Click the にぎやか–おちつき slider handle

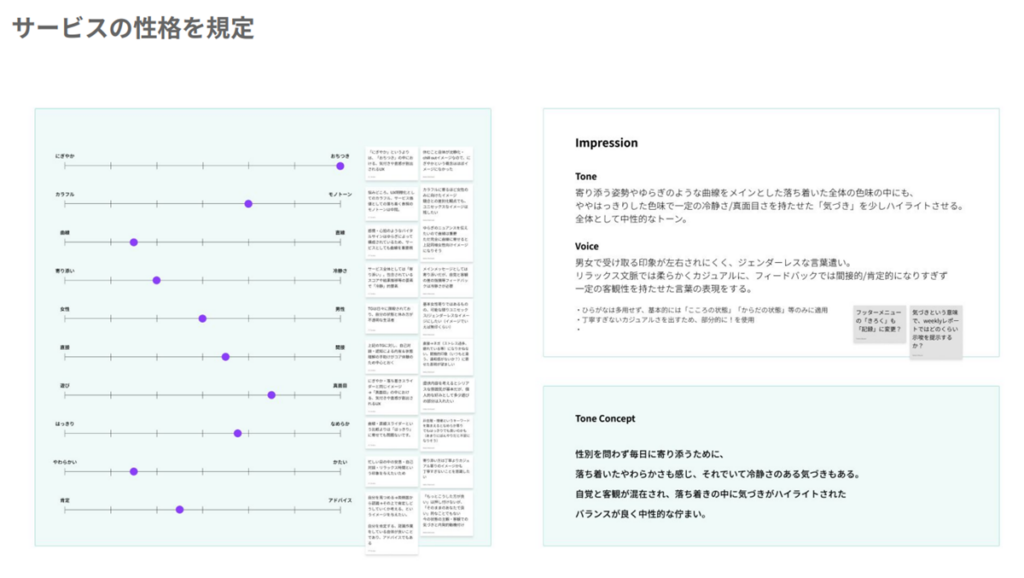tap(340, 166)
